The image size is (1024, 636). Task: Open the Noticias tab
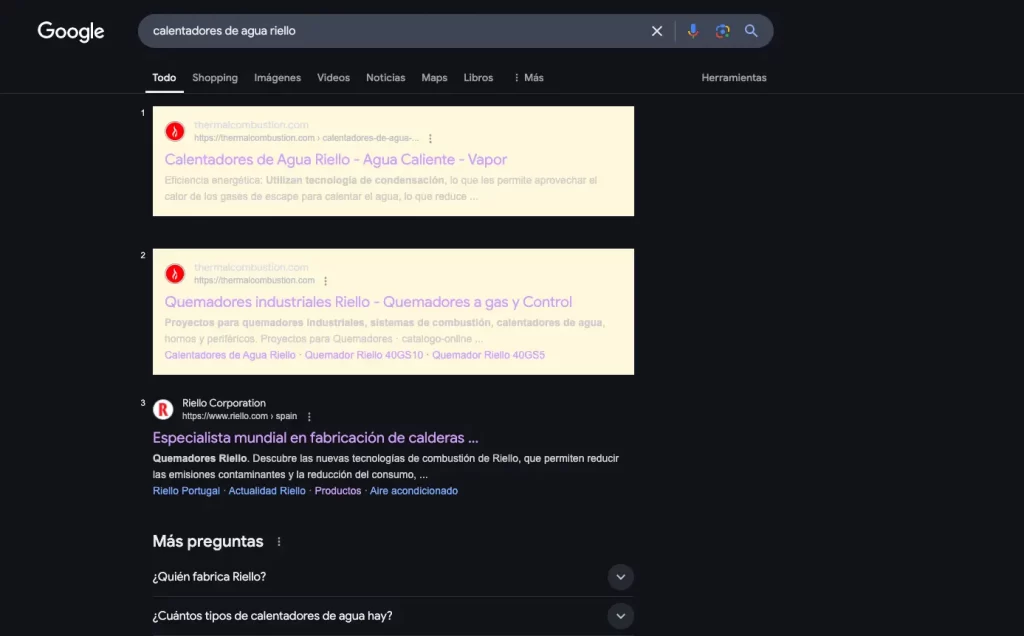coord(385,78)
